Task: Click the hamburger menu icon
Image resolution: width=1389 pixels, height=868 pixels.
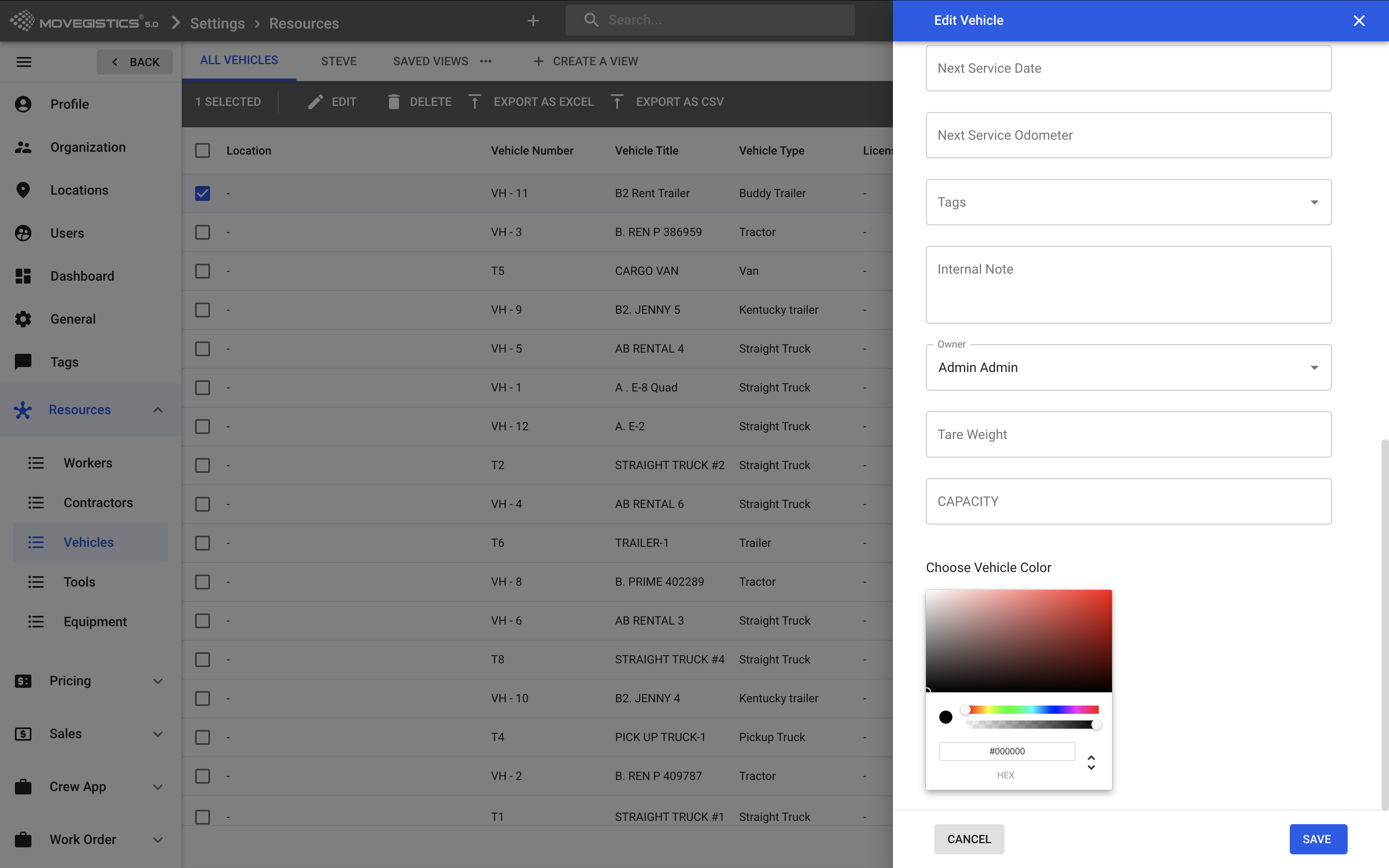Action: (24, 62)
